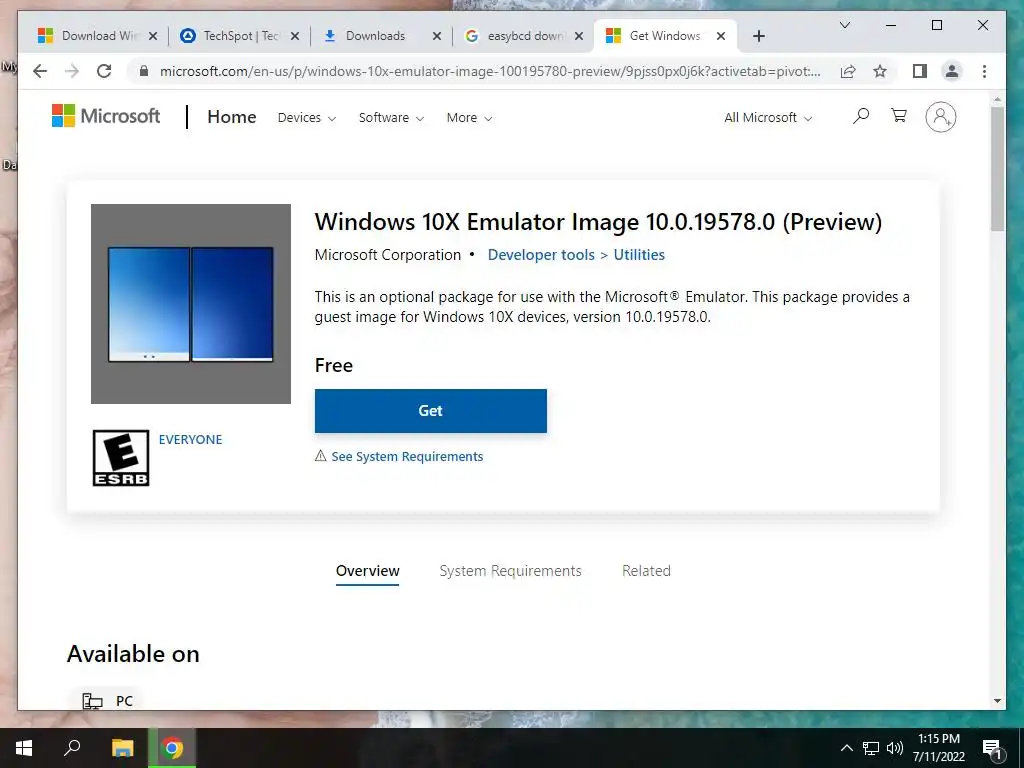The height and width of the screenshot is (768, 1024).
Task: Open the volume tray icon
Action: coord(895,748)
